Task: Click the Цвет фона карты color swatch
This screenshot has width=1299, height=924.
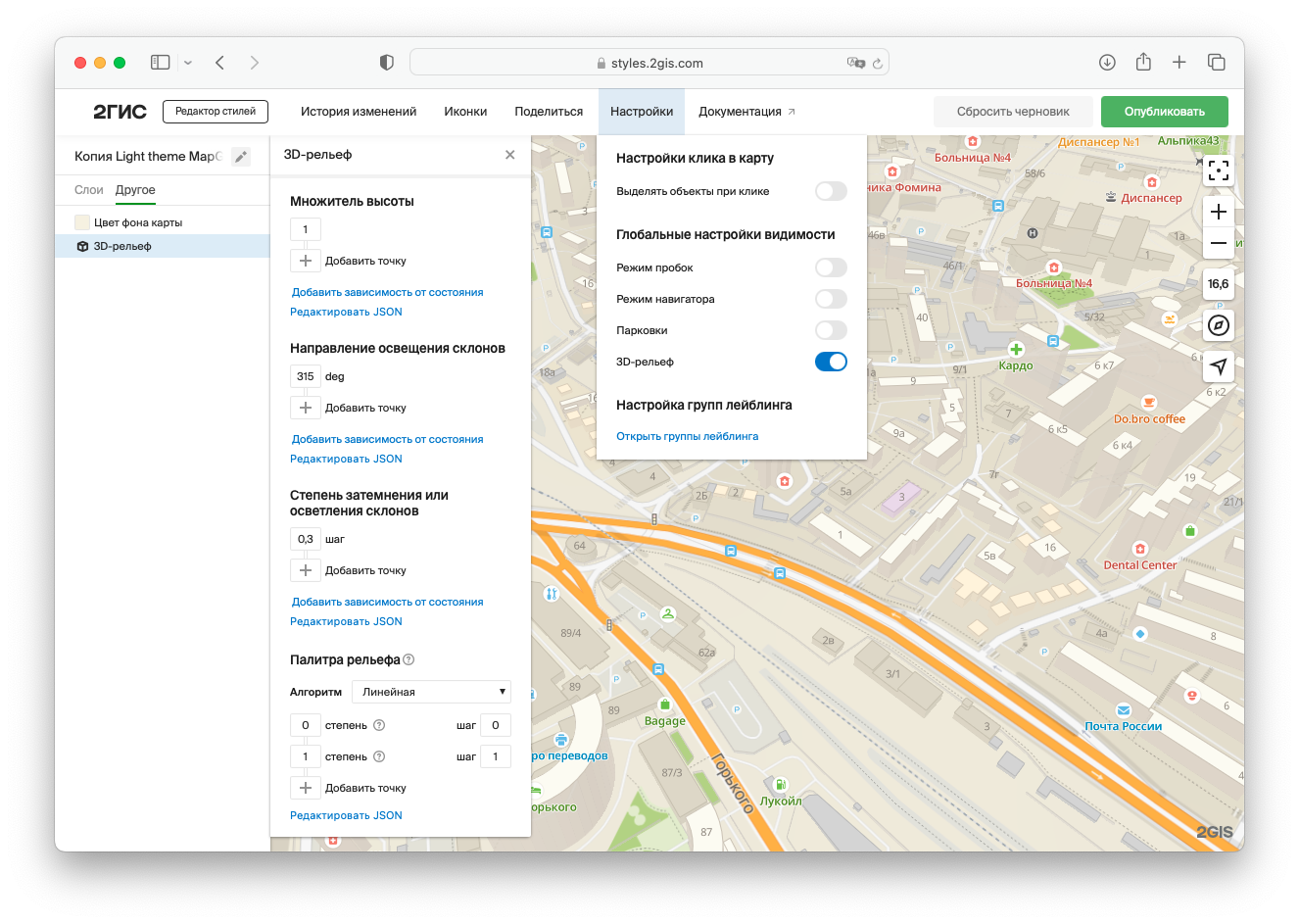Action: 82,222
